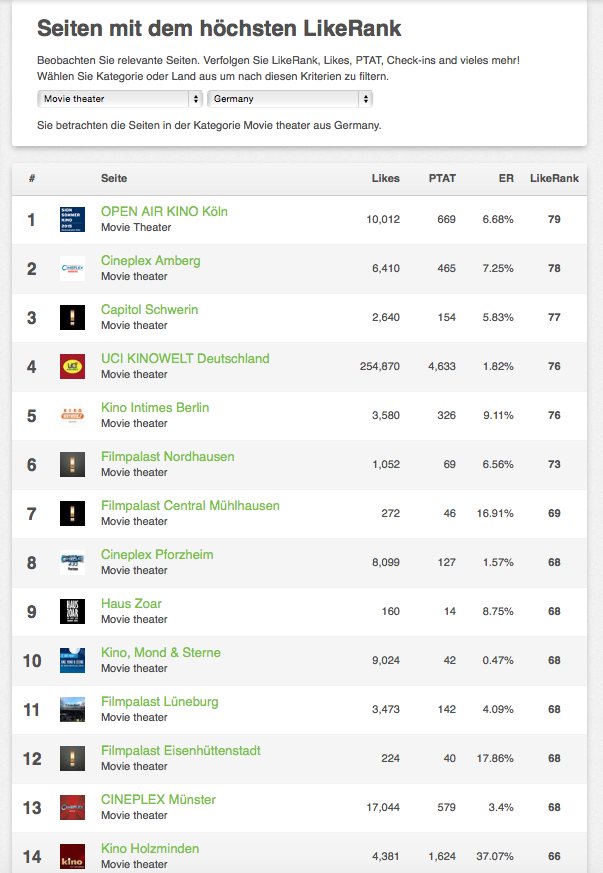Open the Germany country dropdown

point(290,99)
